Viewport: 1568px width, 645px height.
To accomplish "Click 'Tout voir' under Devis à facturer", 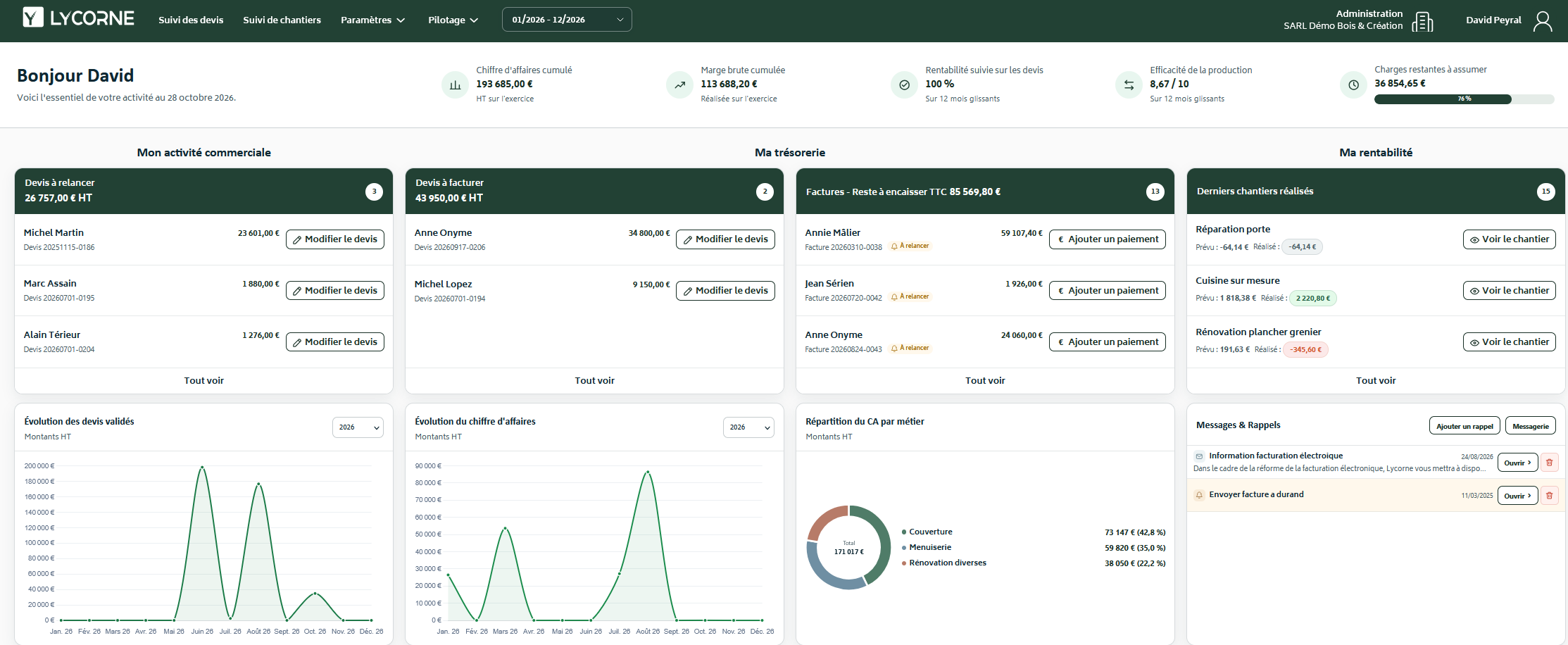I will coord(594,381).
